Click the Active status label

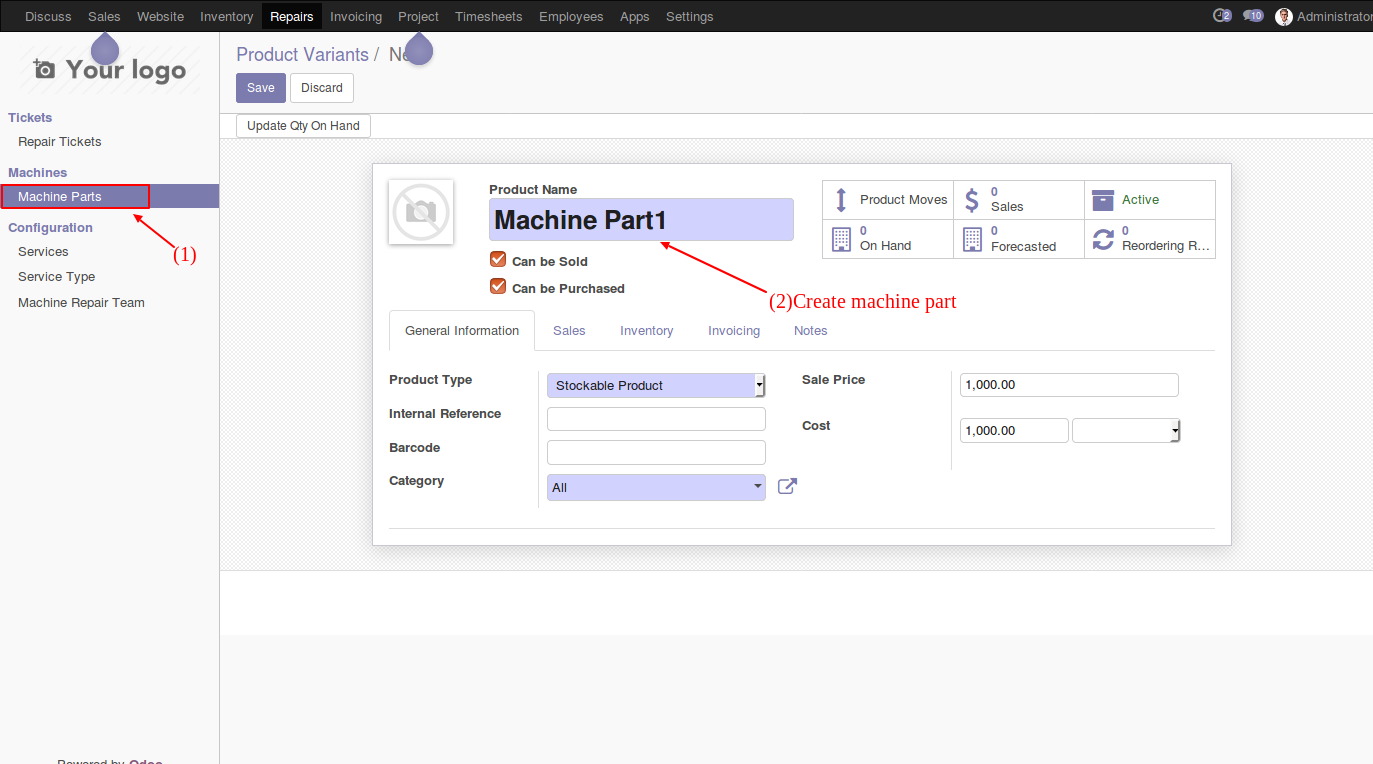point(1140,200)
